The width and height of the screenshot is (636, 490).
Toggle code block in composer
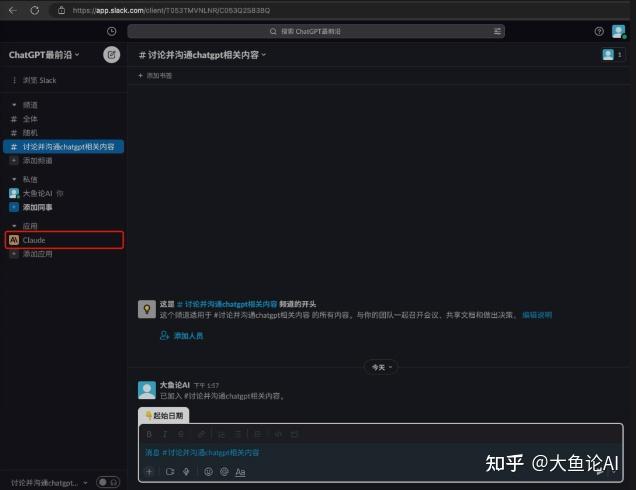[295, 434]
